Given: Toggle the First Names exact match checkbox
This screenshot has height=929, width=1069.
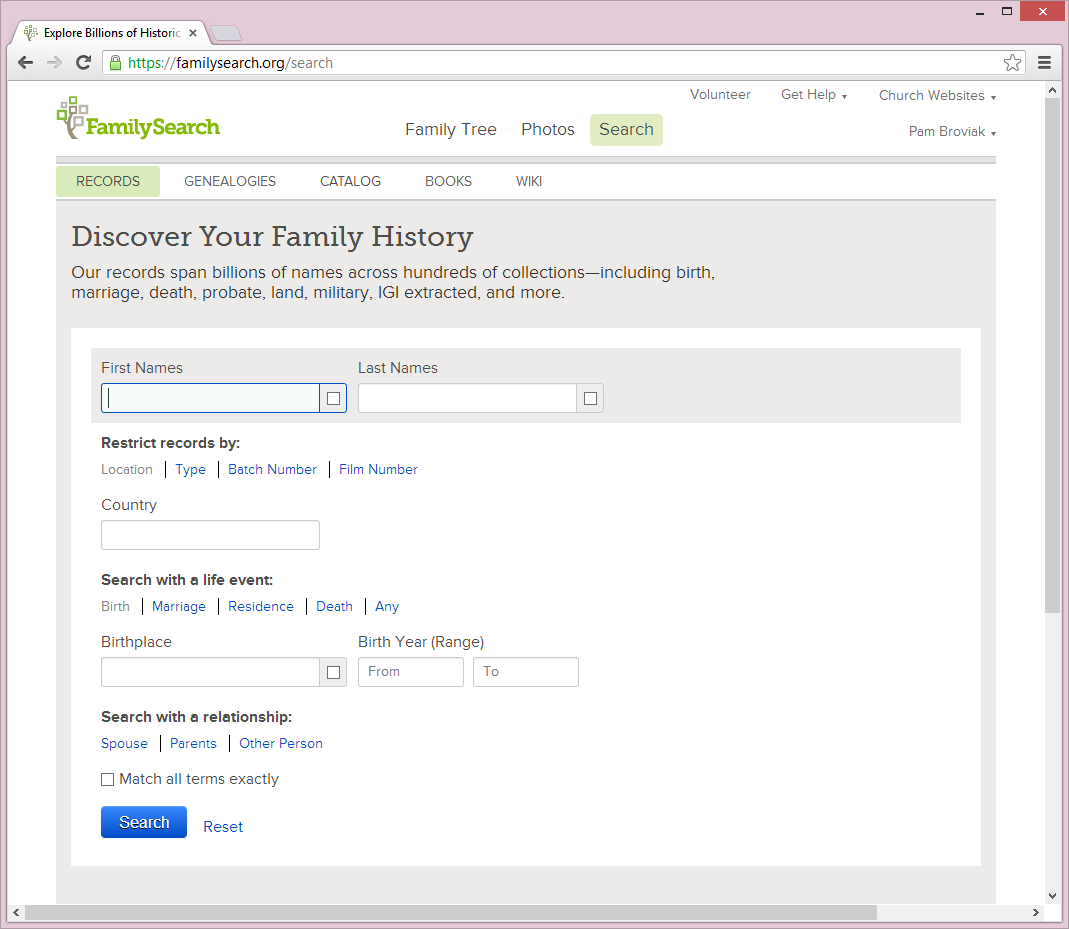Looking at the screenshot, I should point(333,398).
